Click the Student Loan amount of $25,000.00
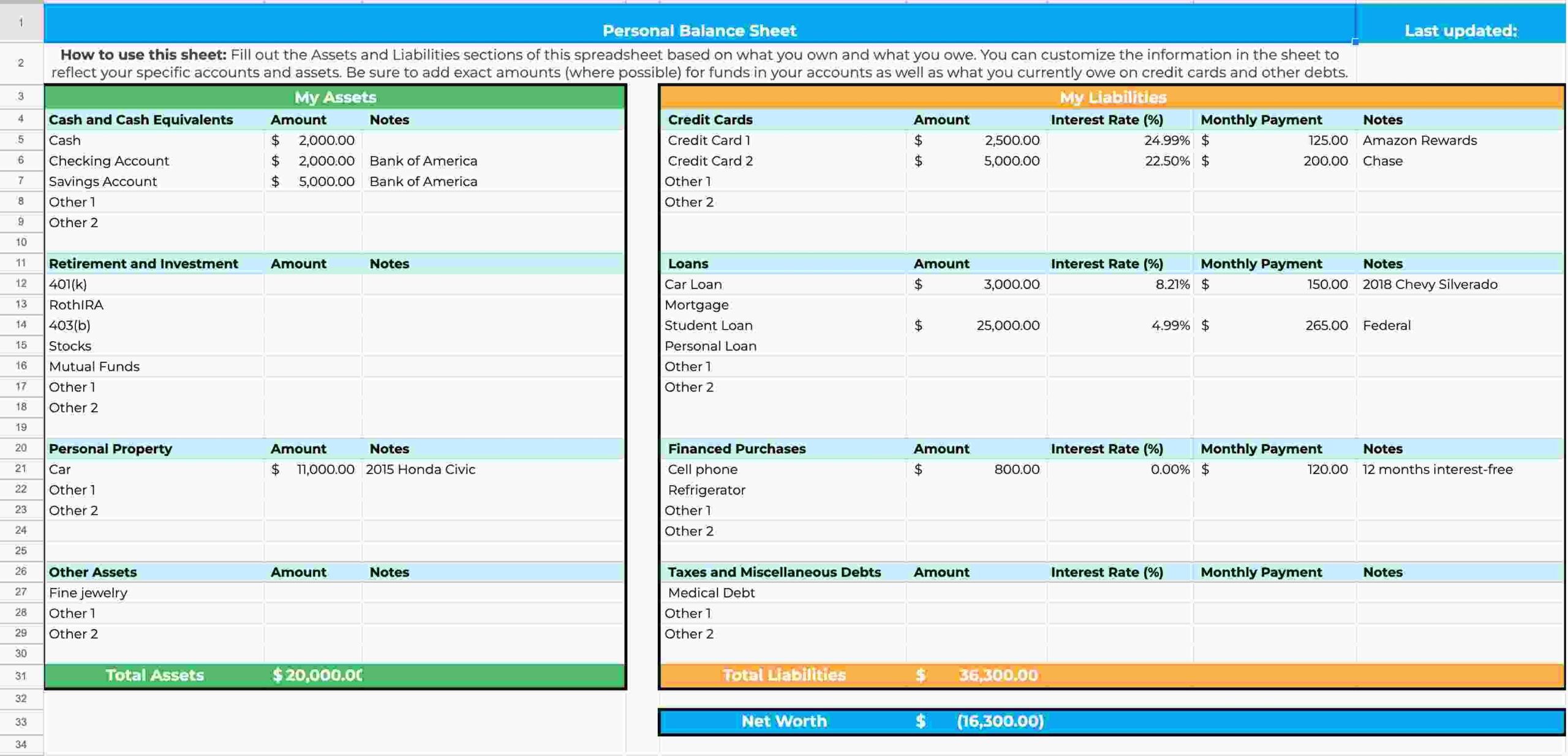The width and height of the screenshot is (1568, 756). click(976, 325)
